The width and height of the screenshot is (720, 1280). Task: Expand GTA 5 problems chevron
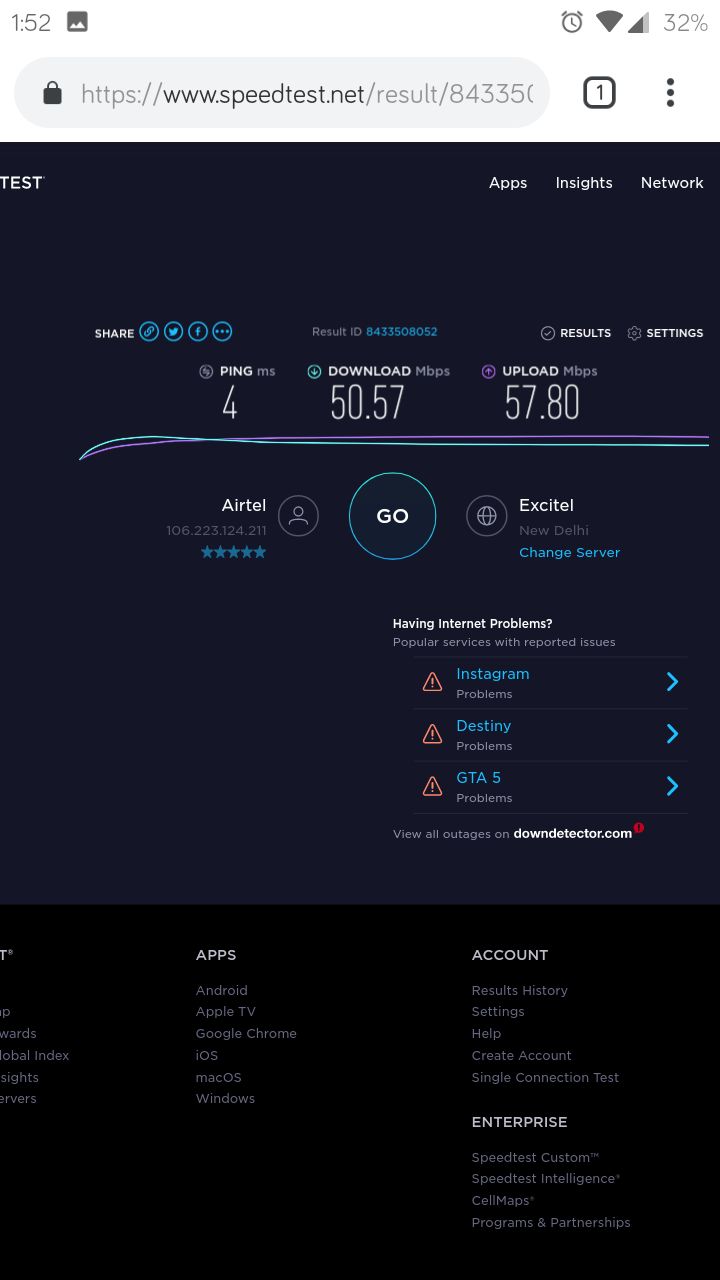point(673,786)
